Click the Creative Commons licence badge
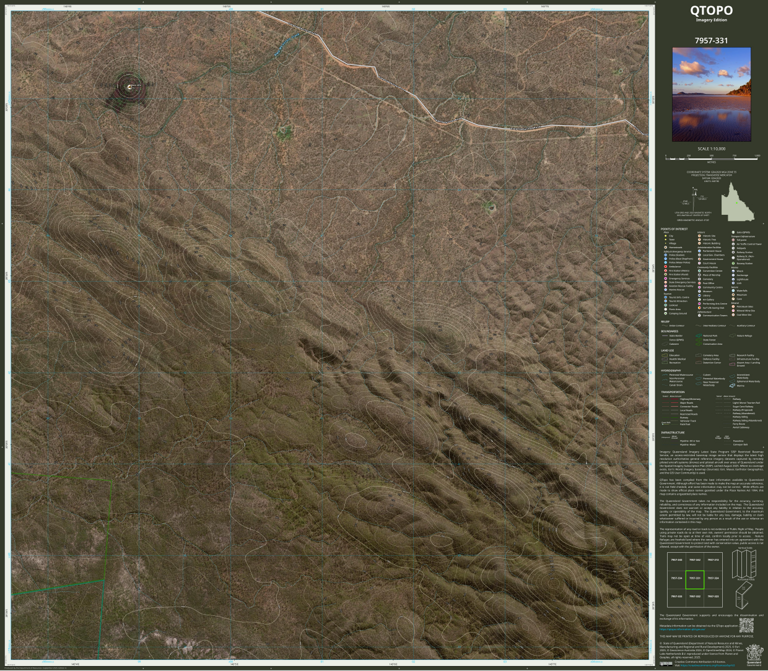This screenshot has height=671, width=768. tap(666, 664)
